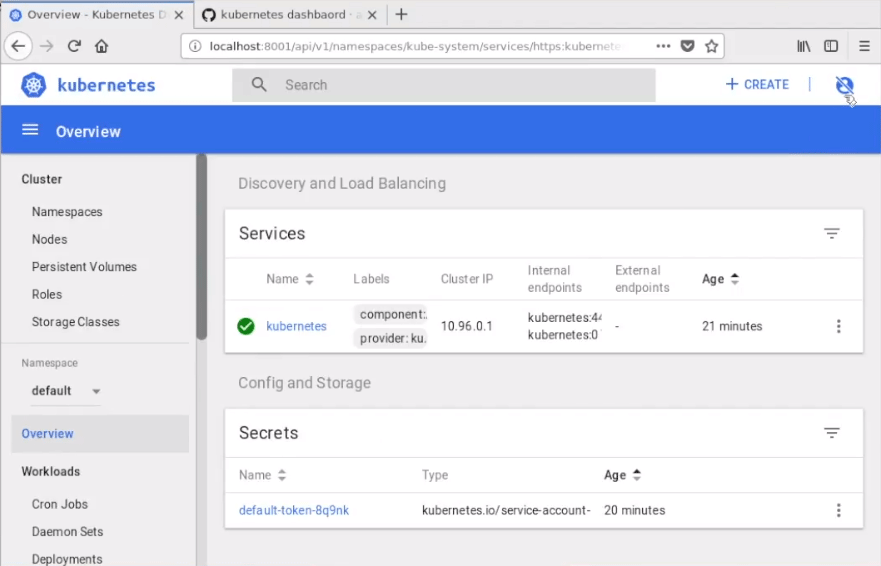Open actions menu for kubernetes service row

[838, 326]
